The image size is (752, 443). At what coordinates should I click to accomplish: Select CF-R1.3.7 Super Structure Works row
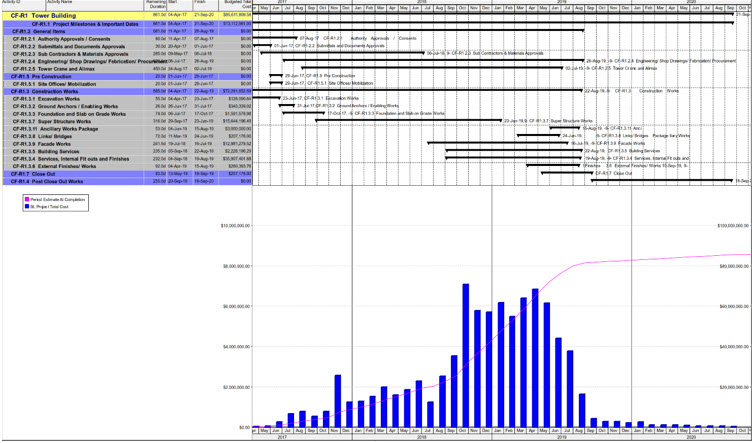pyautogui.click(x=126, y=121)
